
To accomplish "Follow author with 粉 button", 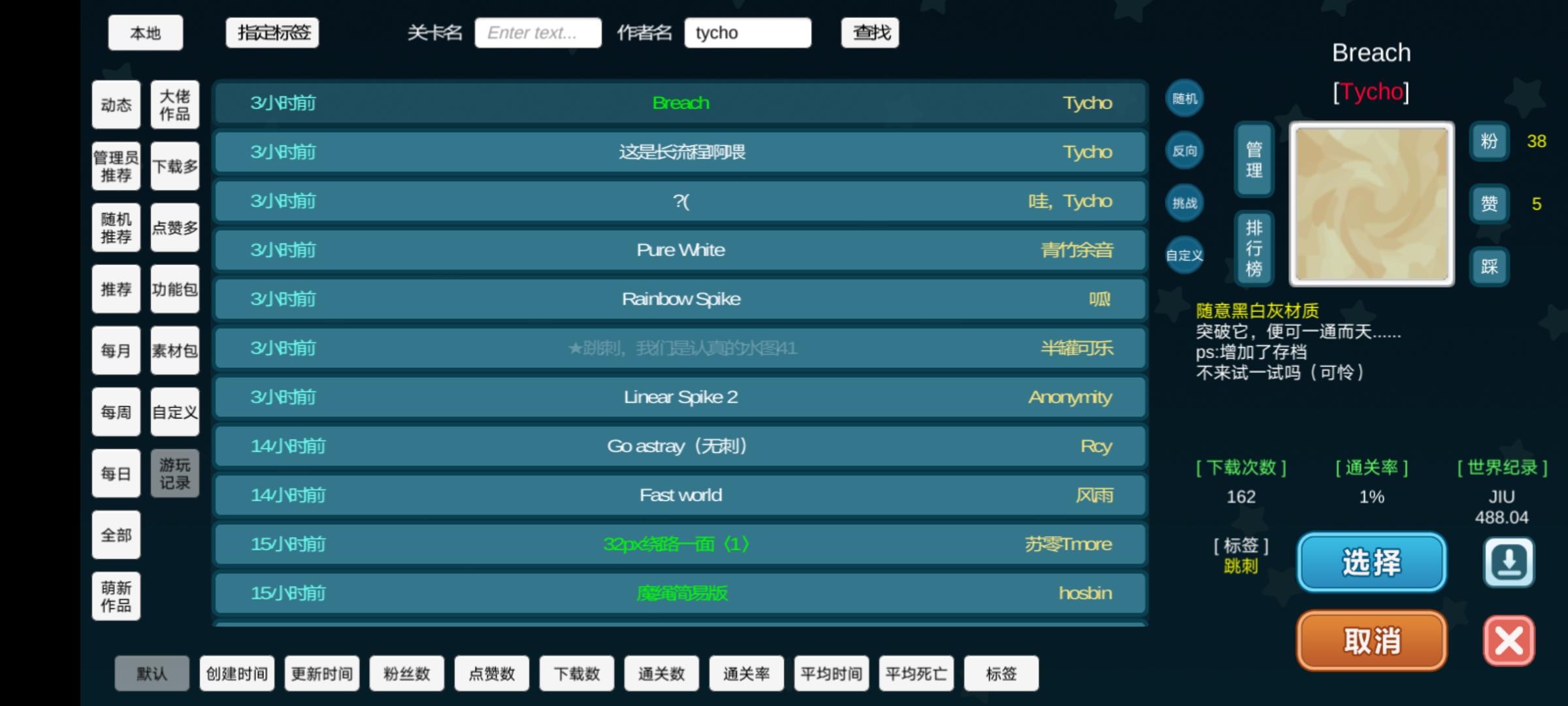I will [x=1489, y=141].
